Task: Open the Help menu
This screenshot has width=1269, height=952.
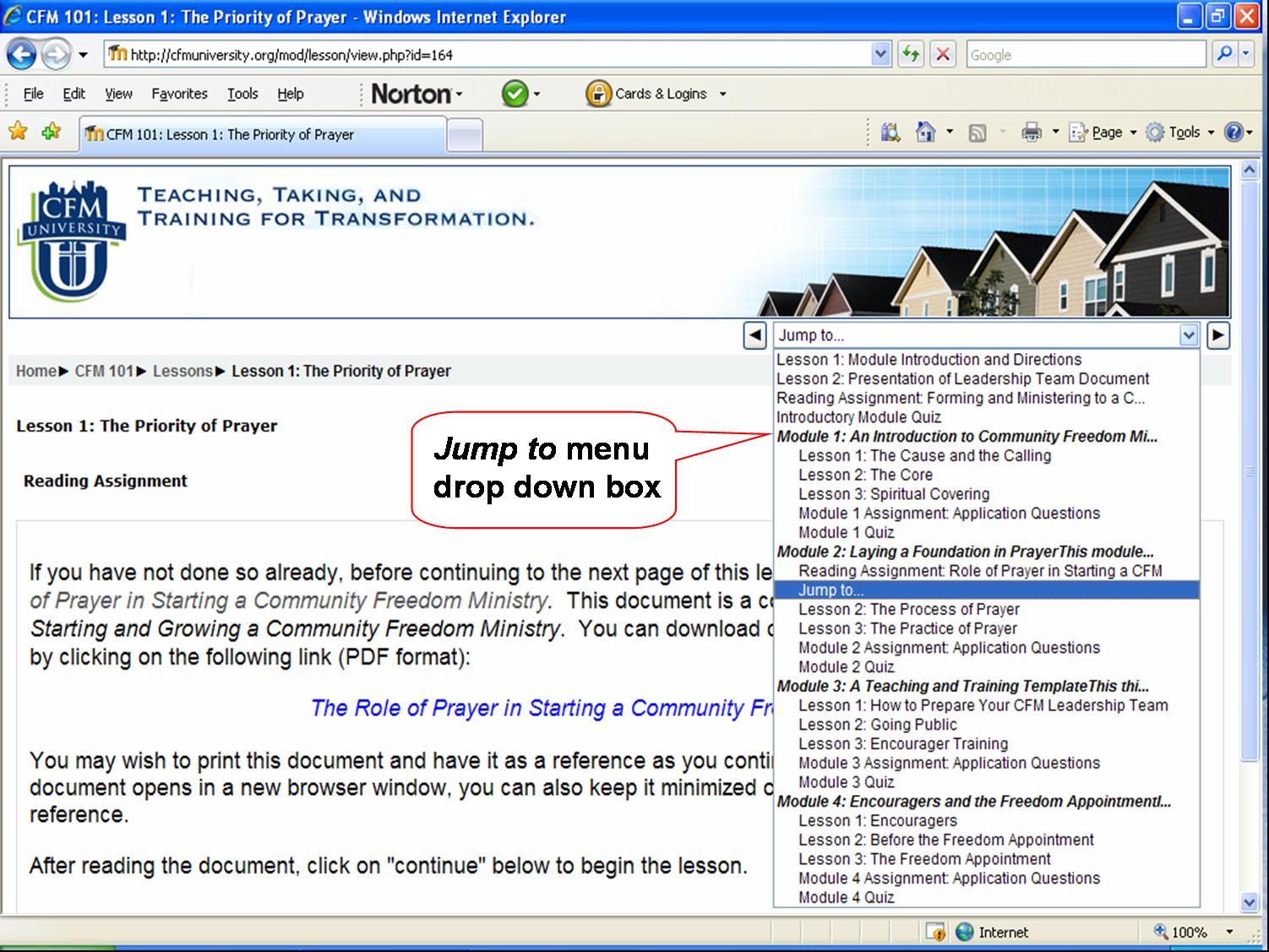Action: [x=291, y=94]
